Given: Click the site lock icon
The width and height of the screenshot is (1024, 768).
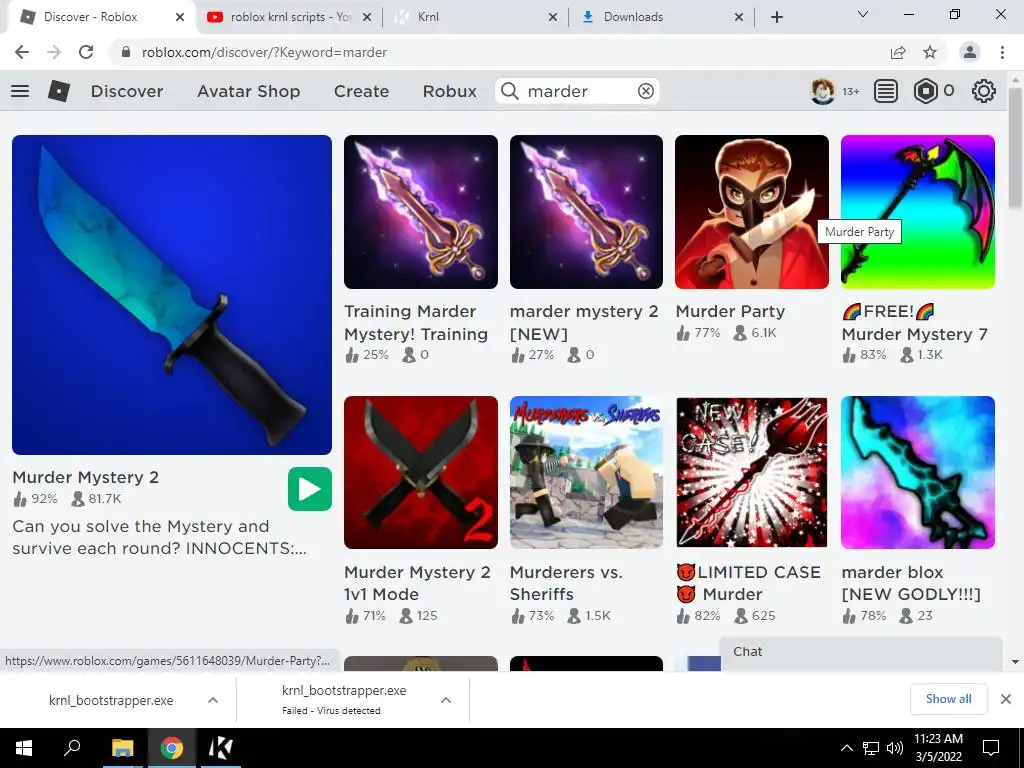Looking at the screenshot, I should pyautogui.click(x=126, y=52).
